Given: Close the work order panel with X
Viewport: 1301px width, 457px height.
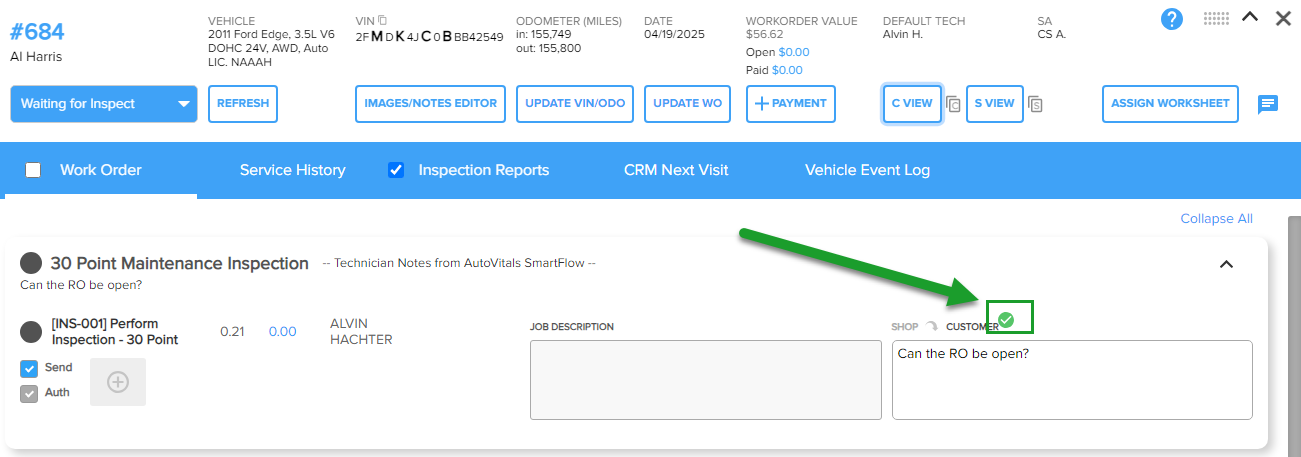Looking at the screenshot, I should [1283, 17].
